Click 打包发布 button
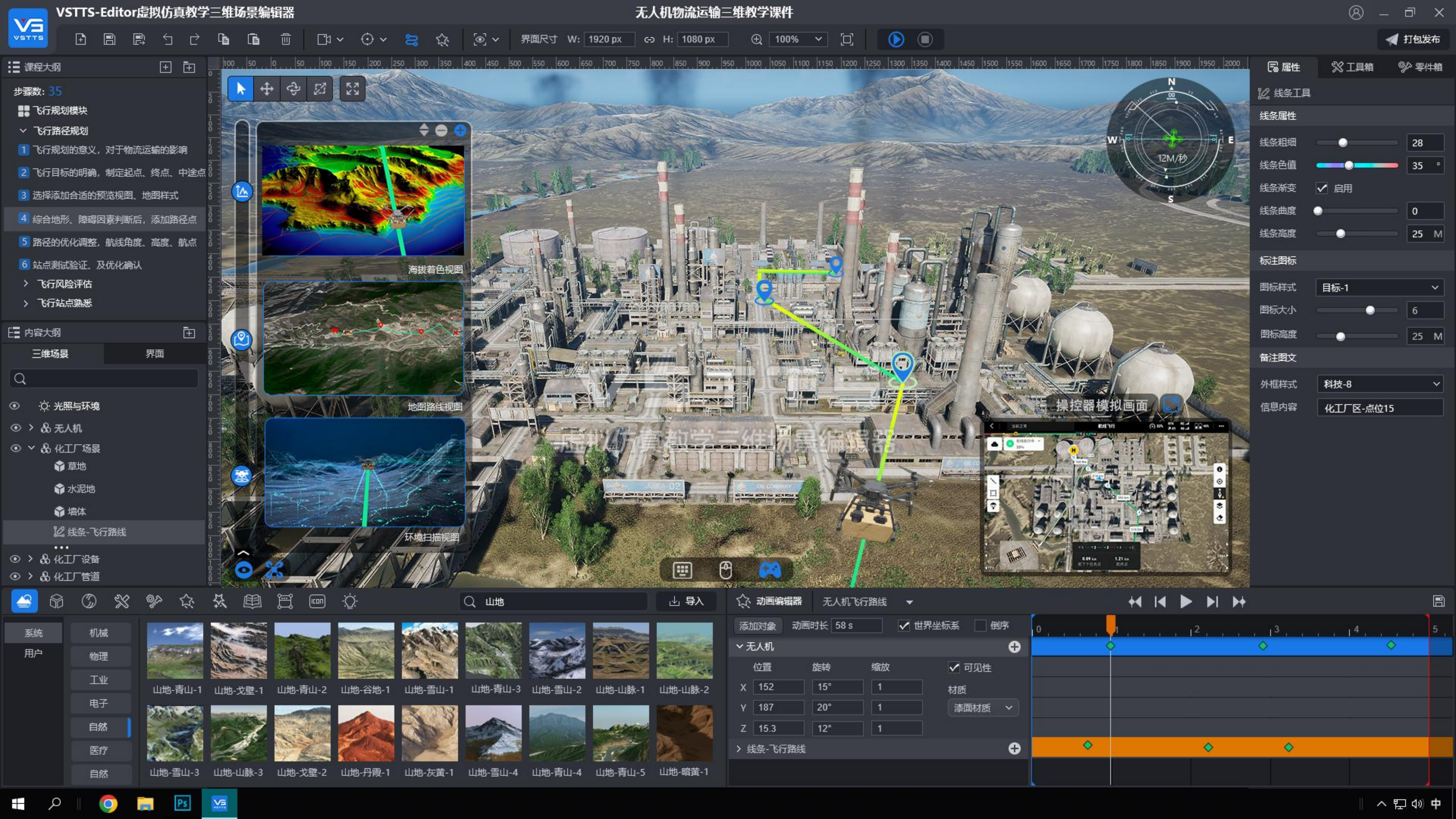 [1413, 39]
